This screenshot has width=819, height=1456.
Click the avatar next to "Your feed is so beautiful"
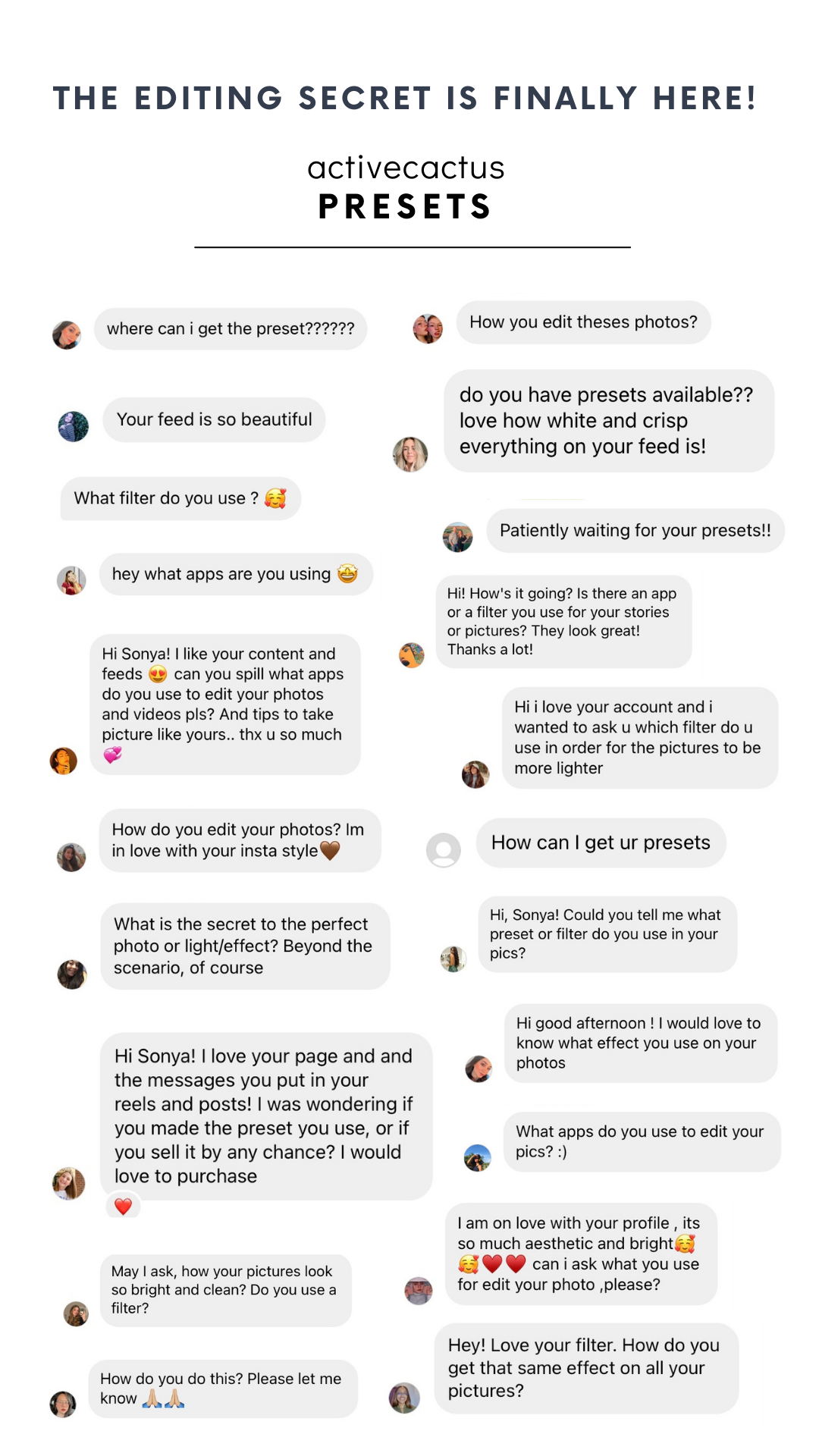[x=74, y=426]
